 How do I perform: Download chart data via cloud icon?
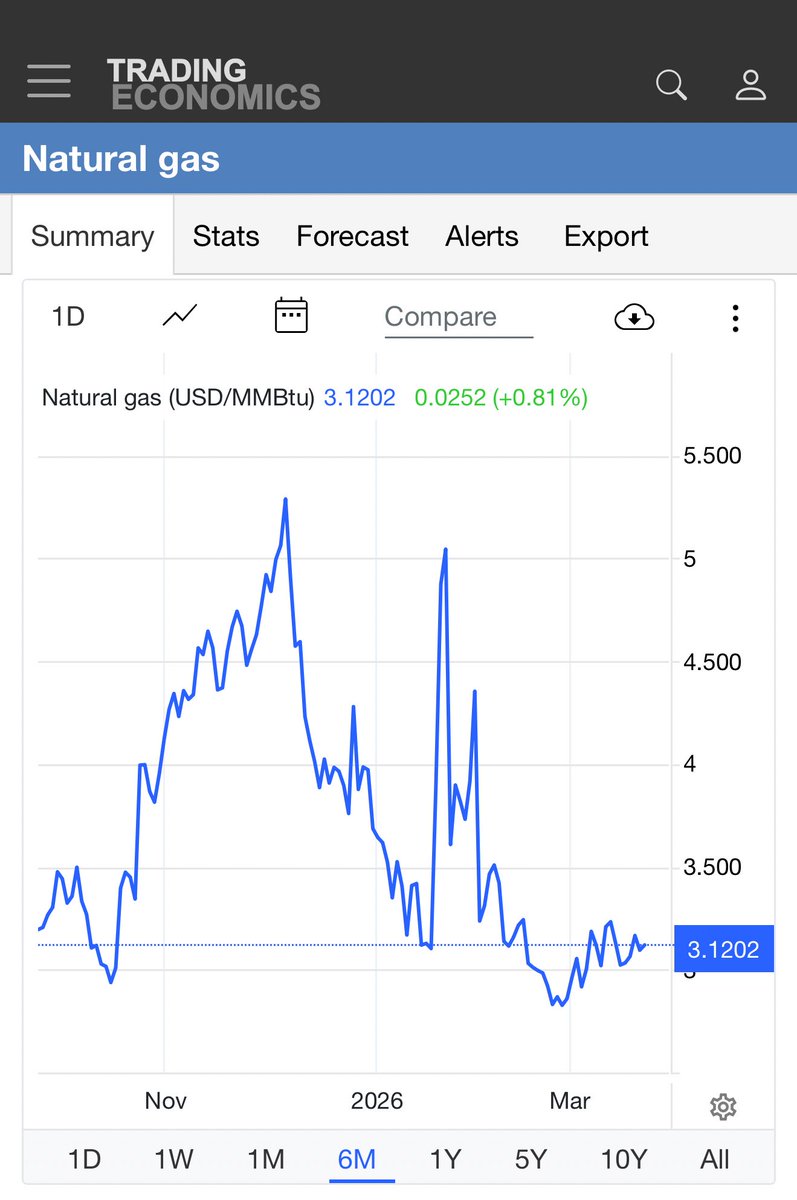(x=634, y=318)
